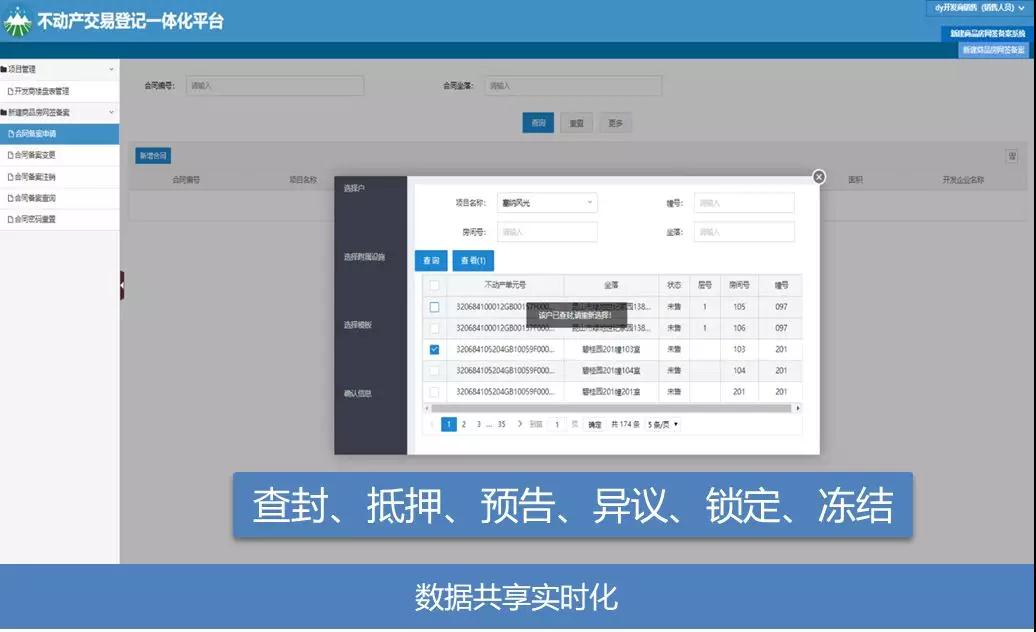Check the row for room 105
Image resolution: width=1036 pixels, height=632 pixels.
click(x=434, y=307)
